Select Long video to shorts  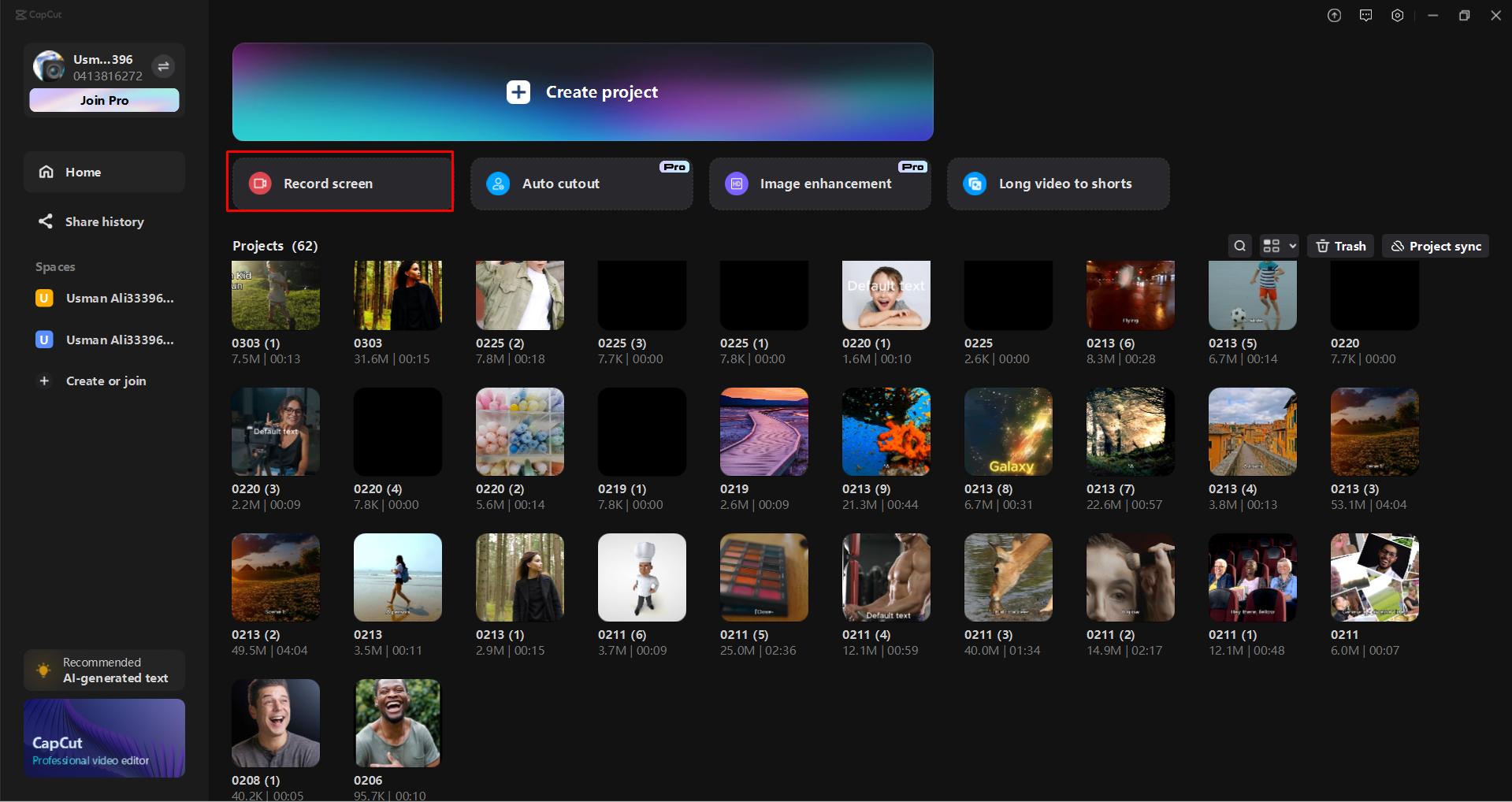tap(1057, 183)
